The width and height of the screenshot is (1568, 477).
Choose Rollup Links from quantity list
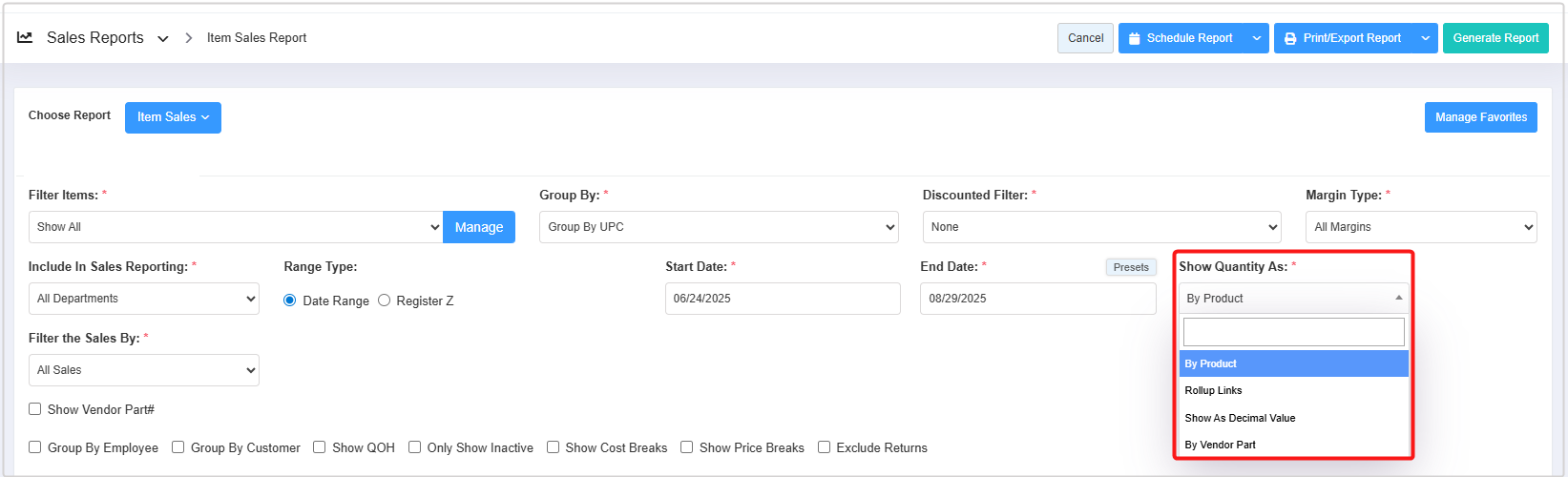[1214, 390]
